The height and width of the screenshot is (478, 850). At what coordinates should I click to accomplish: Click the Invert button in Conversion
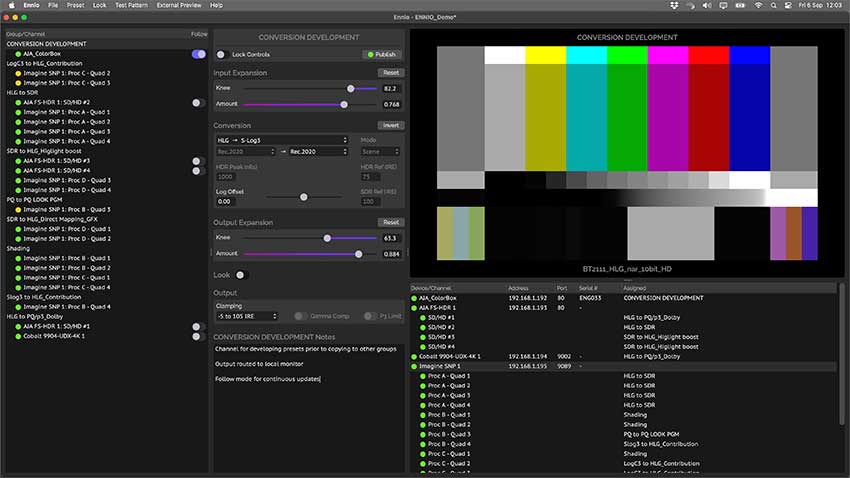click(391, 125)
